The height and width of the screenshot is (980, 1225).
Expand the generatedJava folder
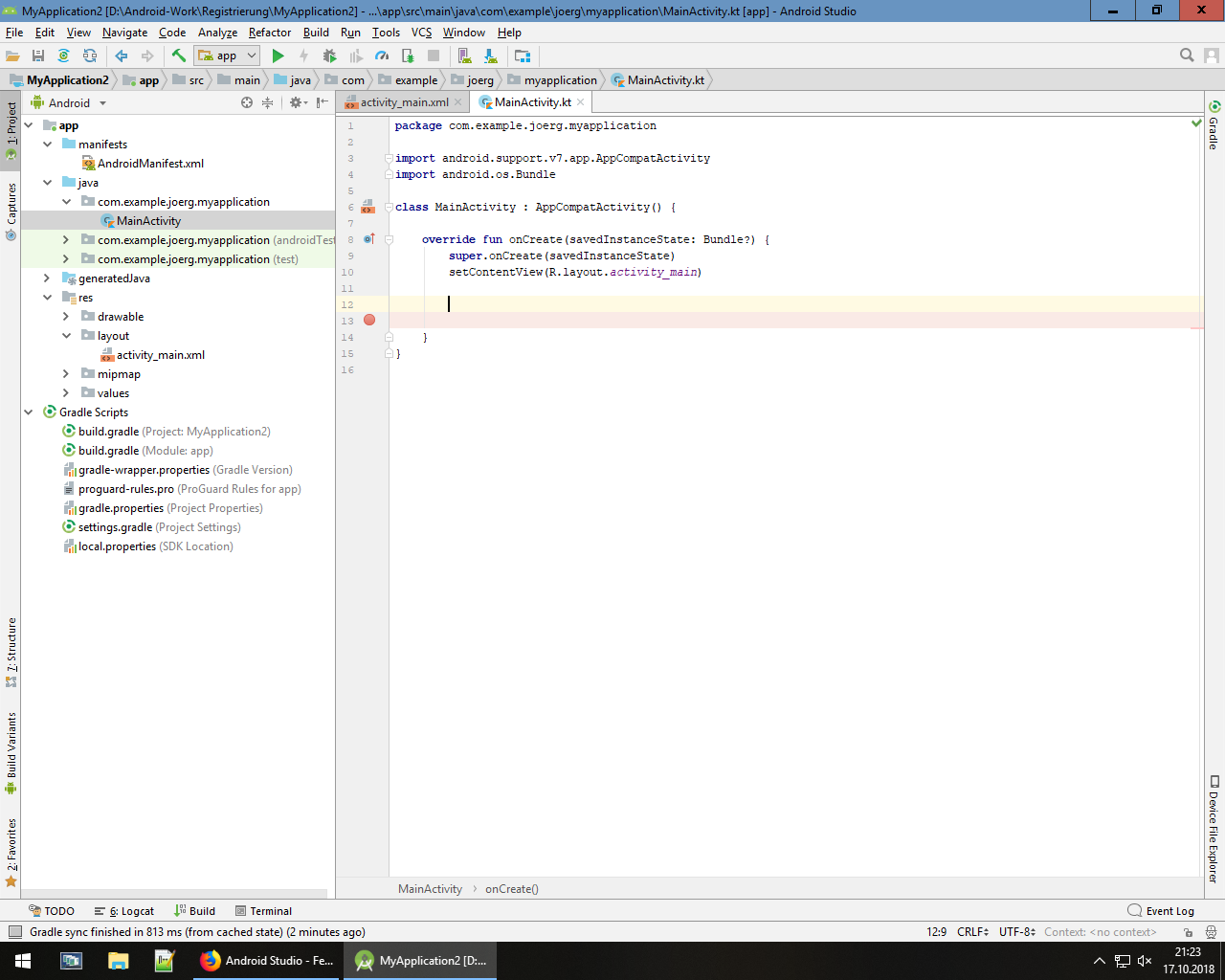click(47, 278)
